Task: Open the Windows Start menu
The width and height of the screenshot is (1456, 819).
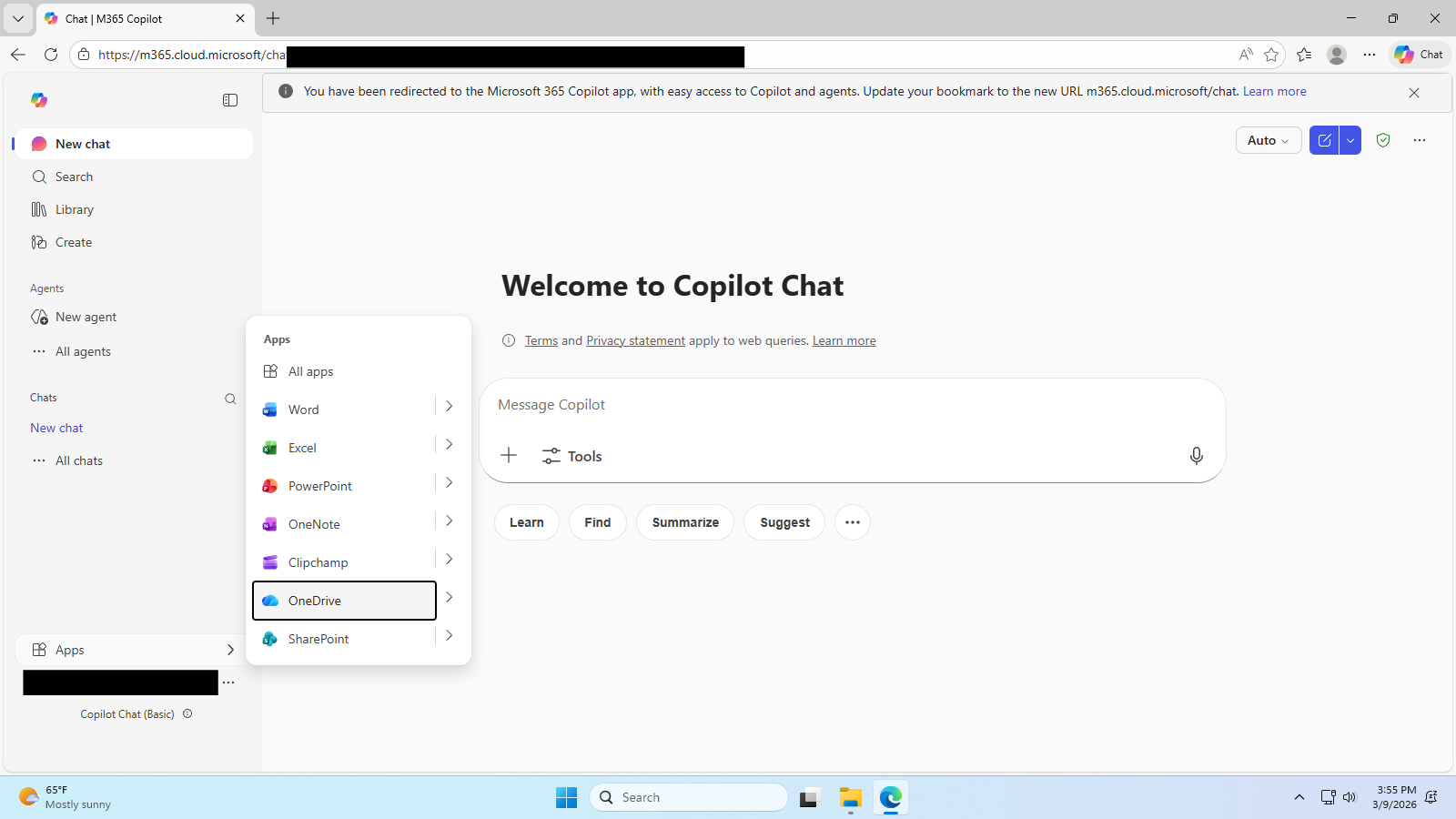Action: point(566,797)
